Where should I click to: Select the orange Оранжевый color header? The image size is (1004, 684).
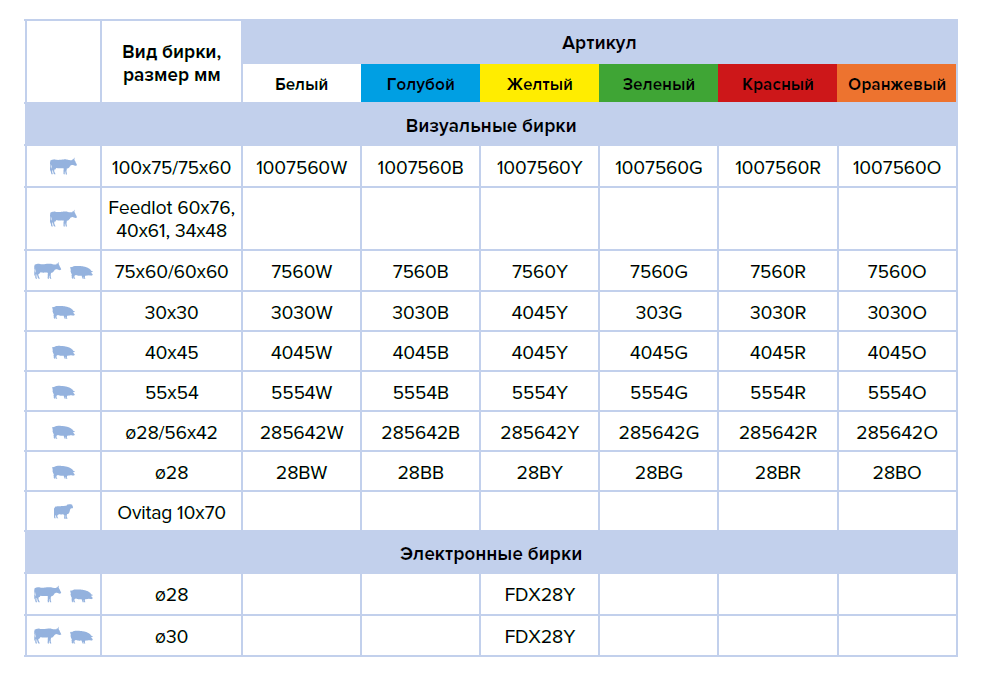tap(896, 83)
